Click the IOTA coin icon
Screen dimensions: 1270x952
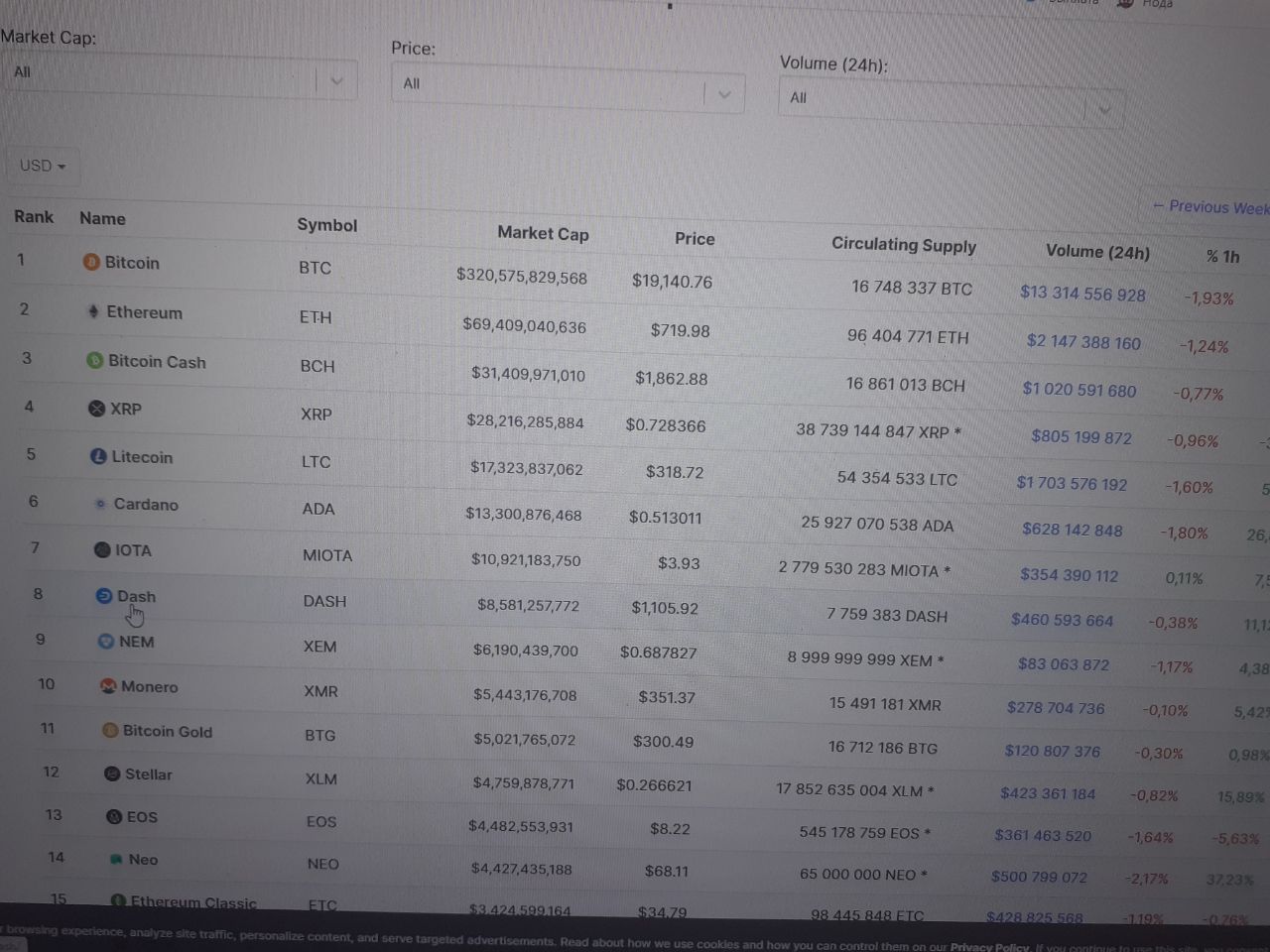pyautogui.click(x=102, y=549)
